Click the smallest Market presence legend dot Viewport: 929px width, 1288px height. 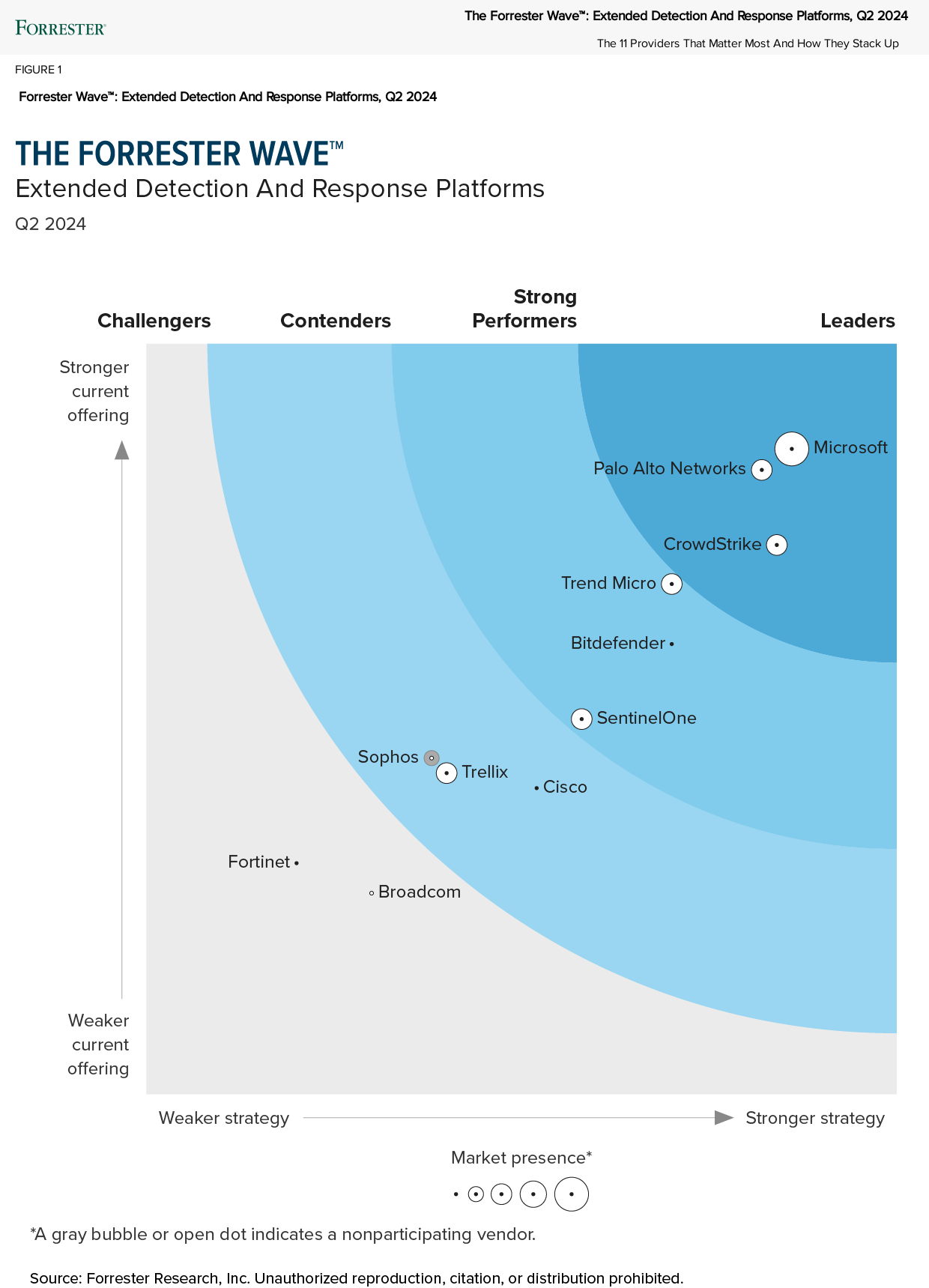tap(456, 1194)
